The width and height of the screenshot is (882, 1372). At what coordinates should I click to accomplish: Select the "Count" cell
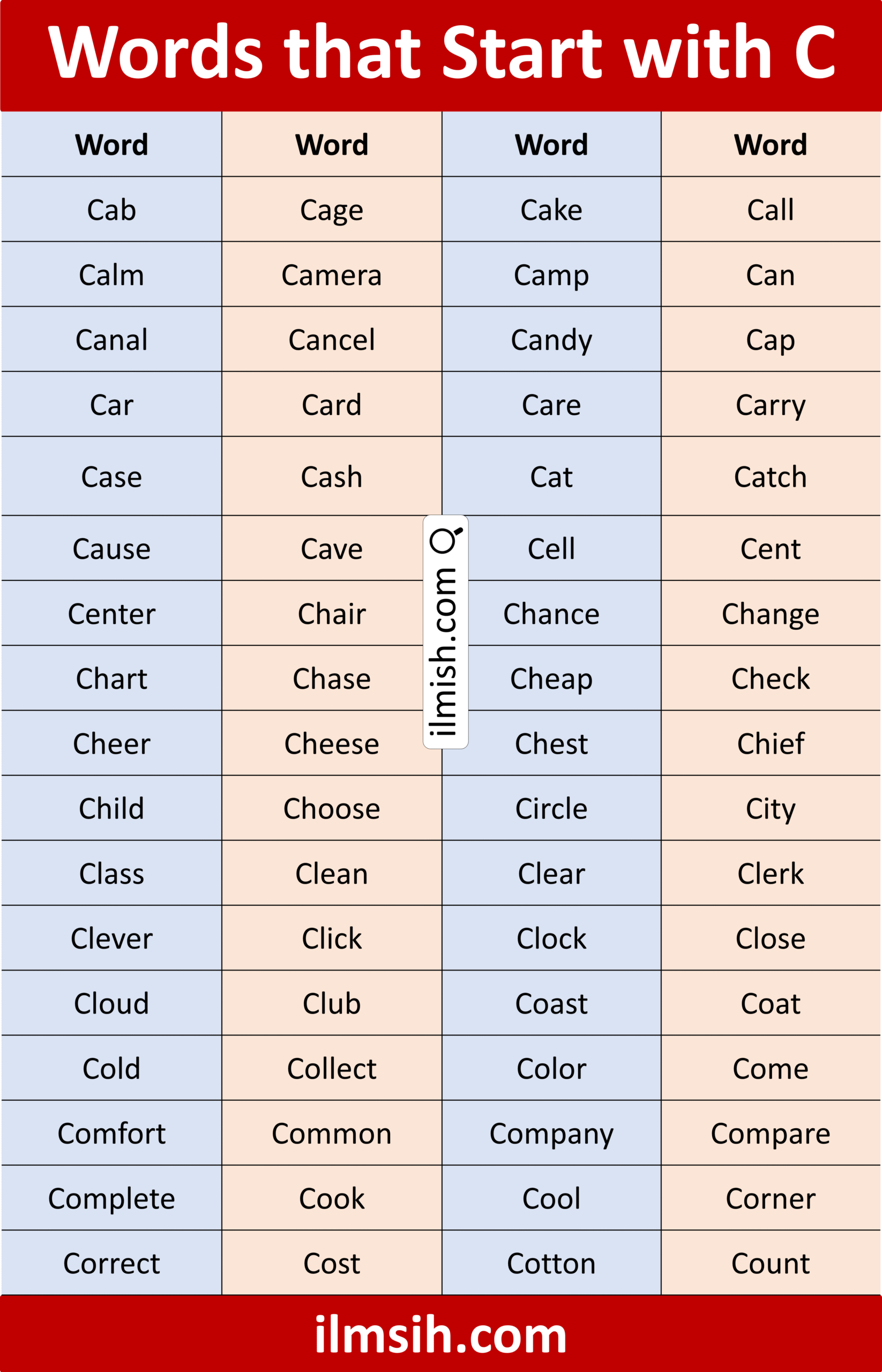click(x=771, y=1263)
